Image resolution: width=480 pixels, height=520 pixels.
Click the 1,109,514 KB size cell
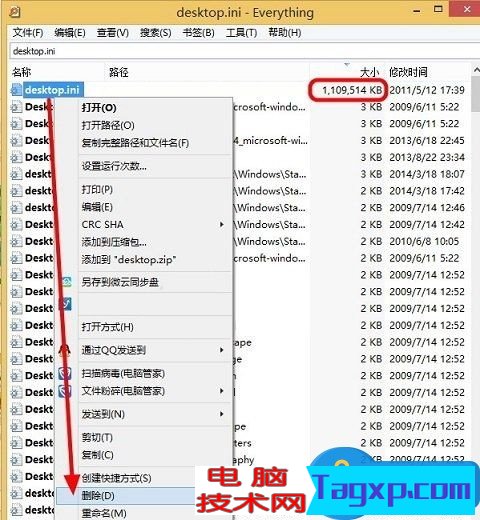[x=352, y=90]
